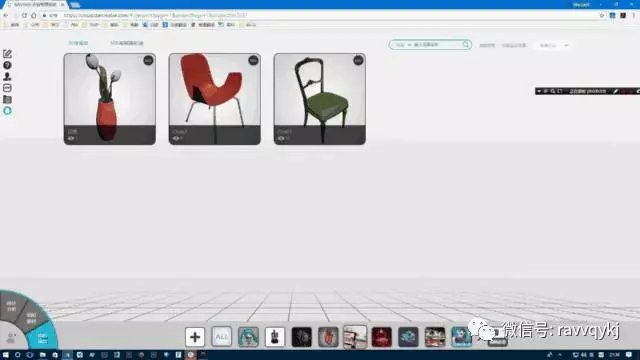Select the dark teal category thumbnail
Image resolution: width=640 pixels, height=360 pixels.
click(408, 337)
